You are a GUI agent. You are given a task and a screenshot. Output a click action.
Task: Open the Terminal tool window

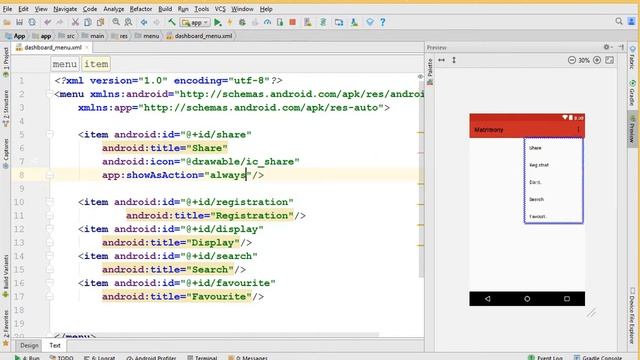pos(202,358)
